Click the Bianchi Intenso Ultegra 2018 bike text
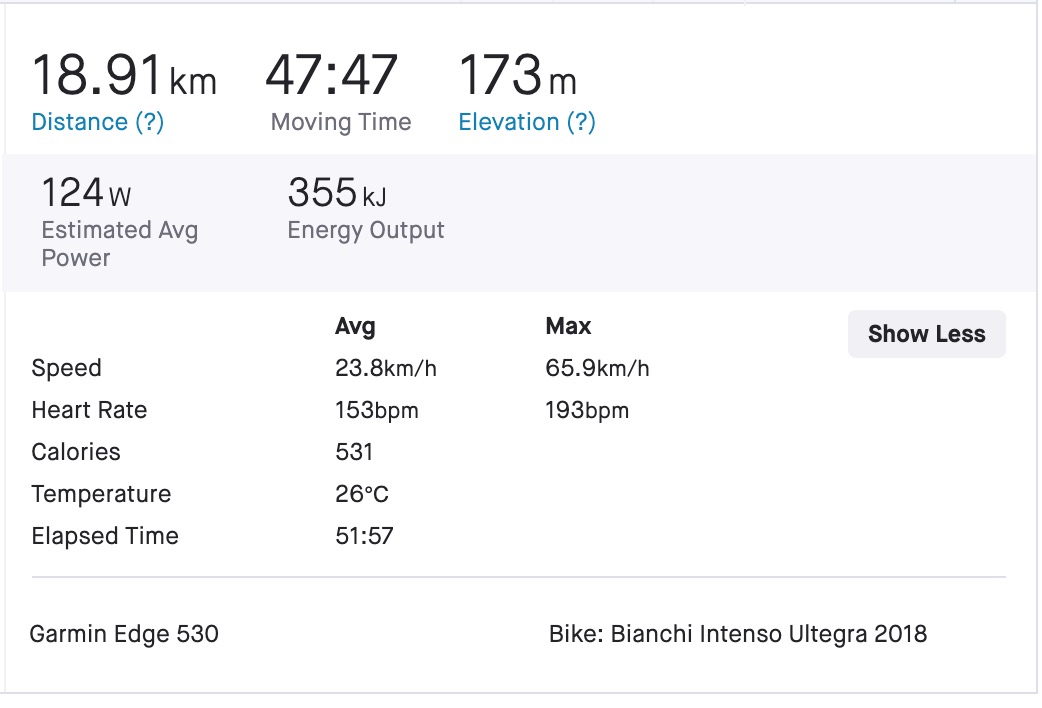This screenshot has width=1042, height=708. (x=769, y=634)
